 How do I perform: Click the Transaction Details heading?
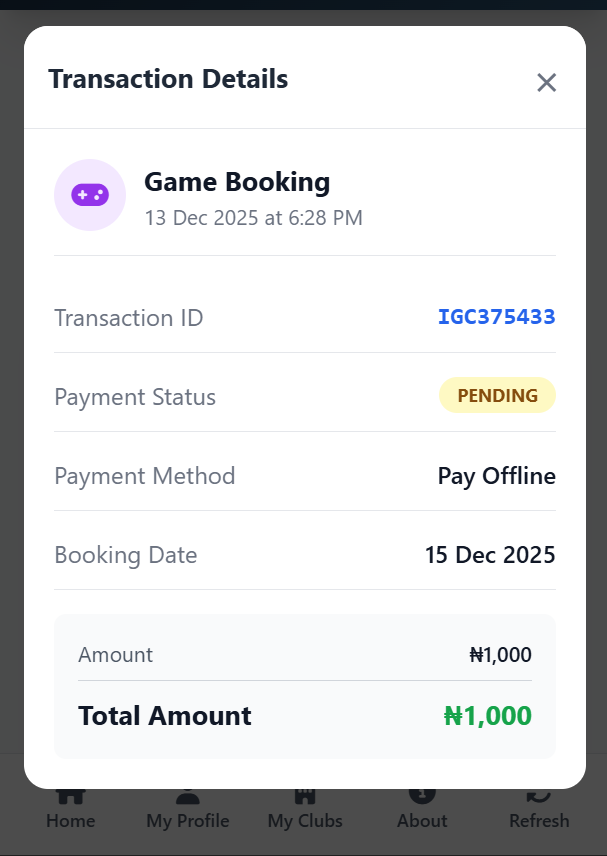click(x=168, y=79)
